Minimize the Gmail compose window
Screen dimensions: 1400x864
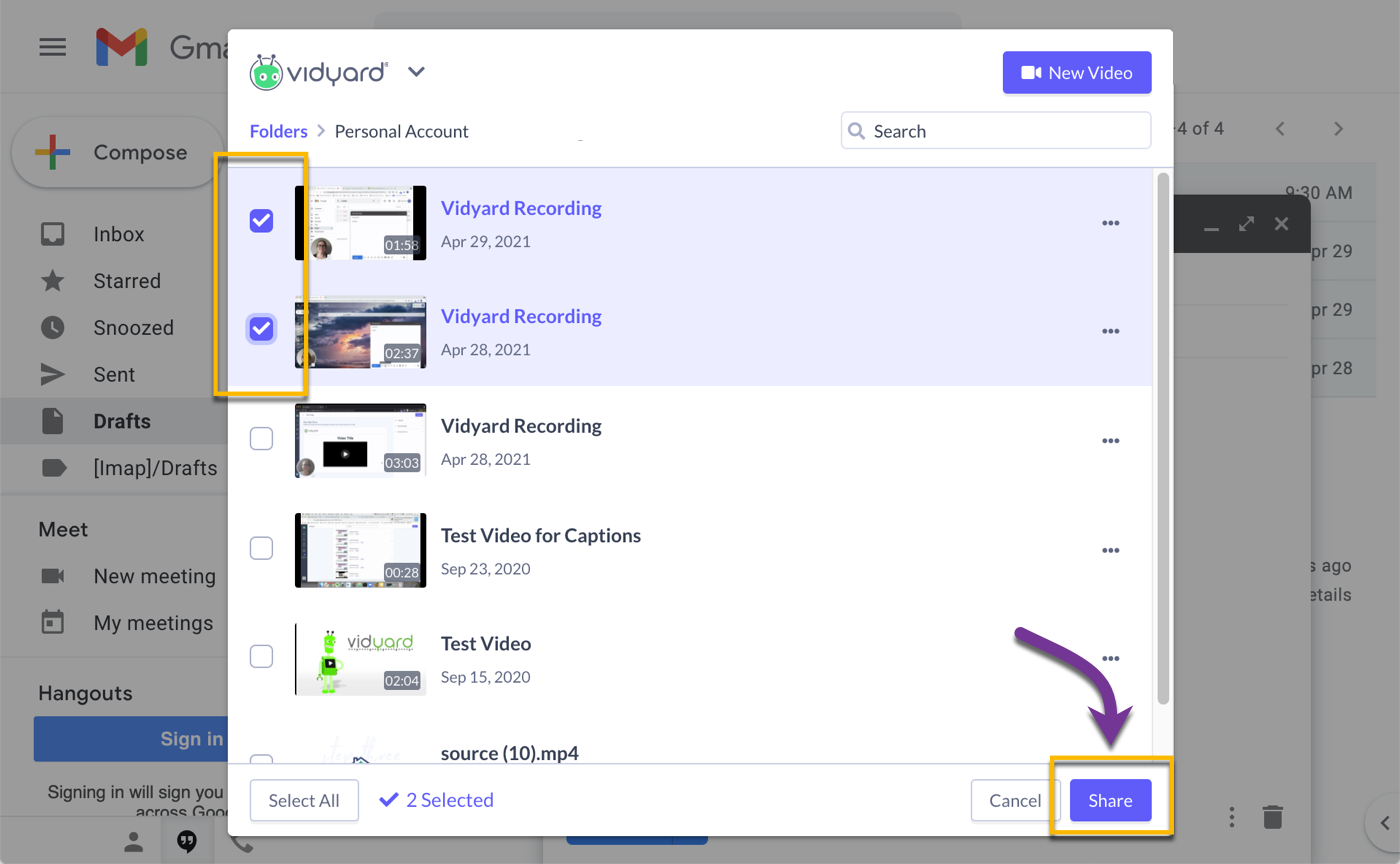coord(1211,228)
